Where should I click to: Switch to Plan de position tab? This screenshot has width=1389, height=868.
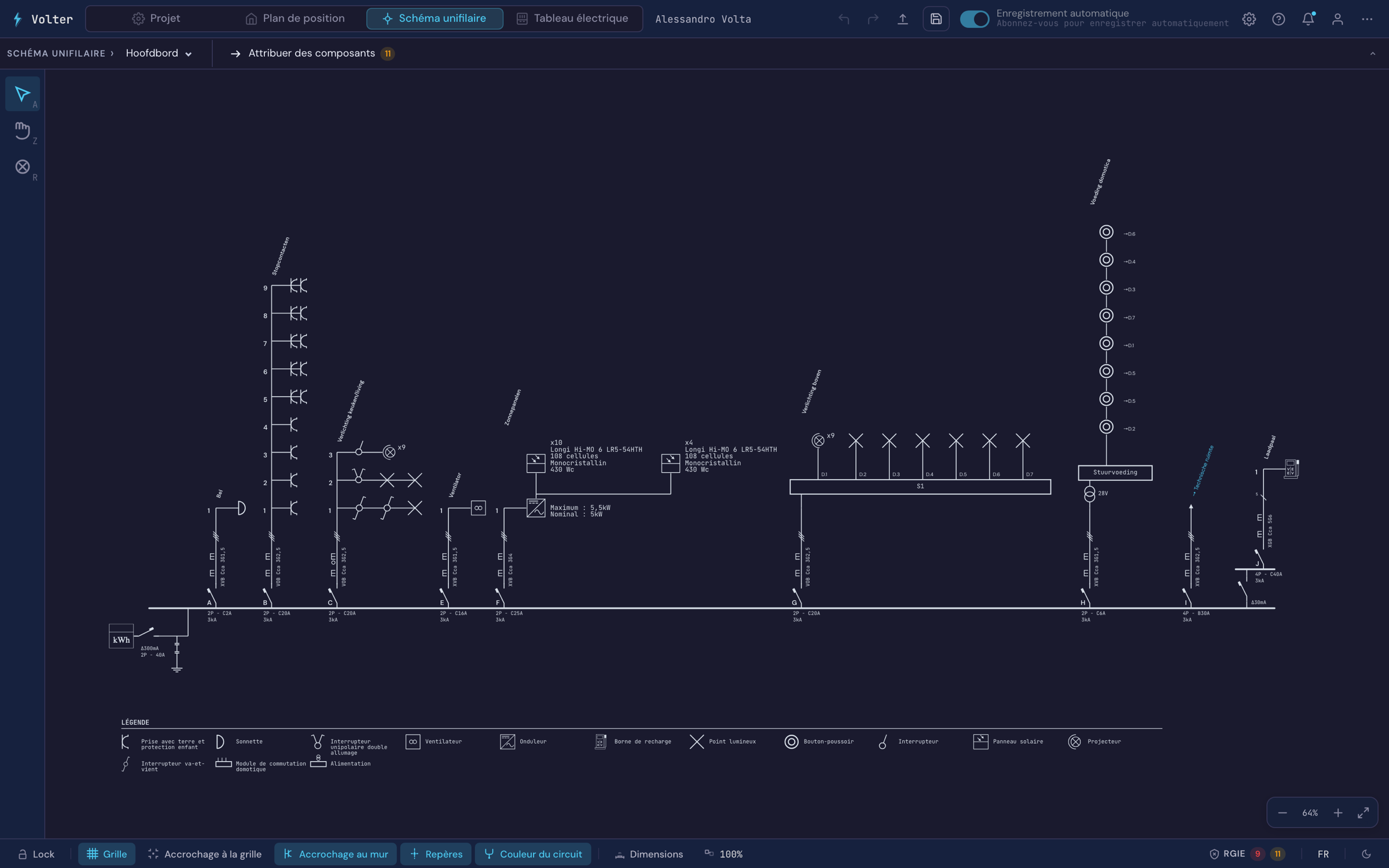(295, 19)
